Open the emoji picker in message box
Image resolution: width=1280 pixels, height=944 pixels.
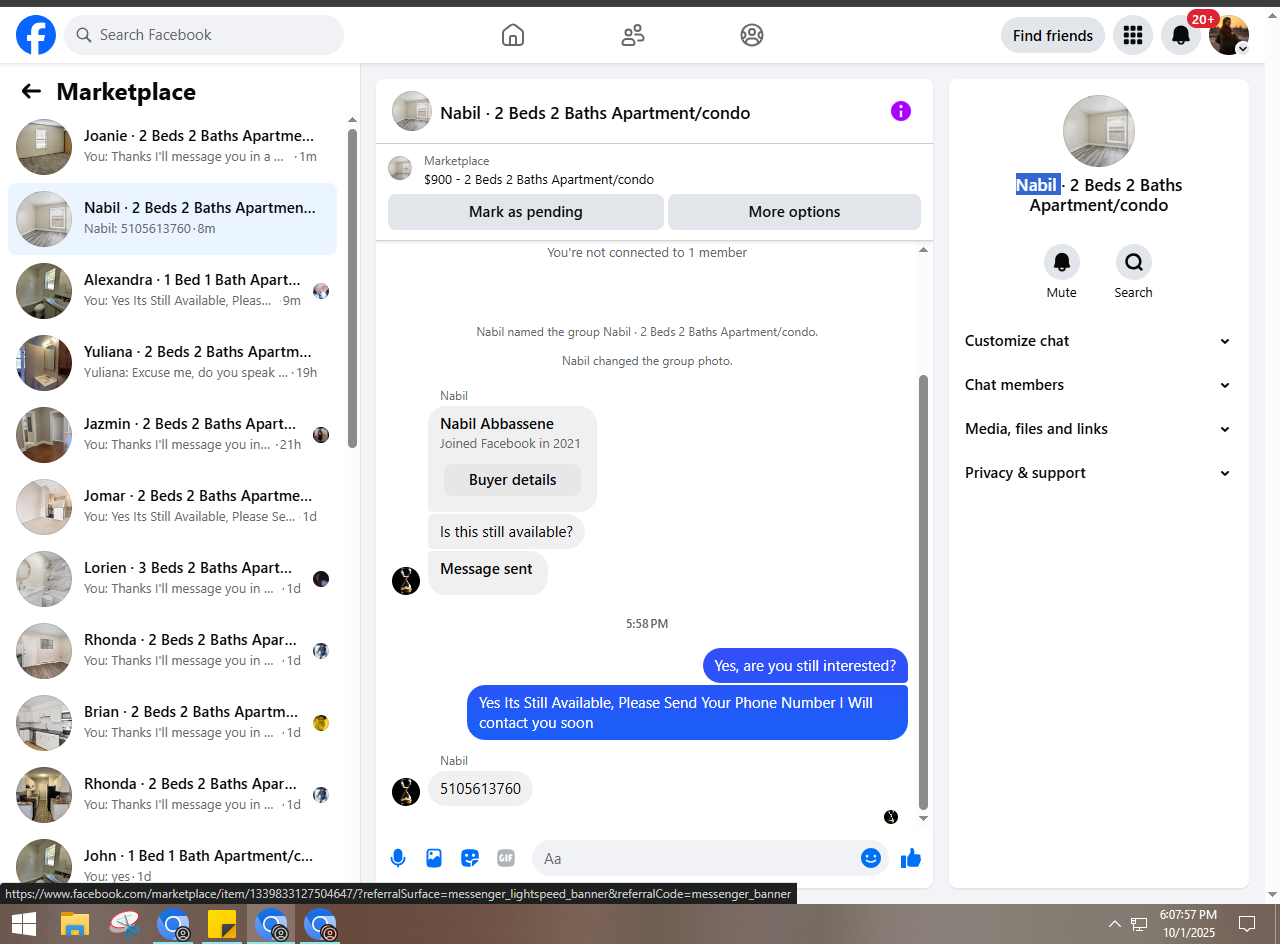coord(871,858)
